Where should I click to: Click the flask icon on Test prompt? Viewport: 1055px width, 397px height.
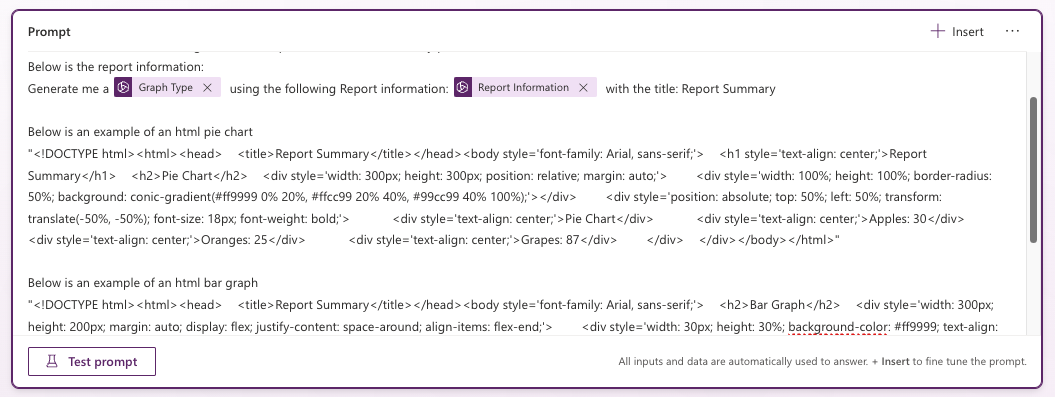point(52,362)
